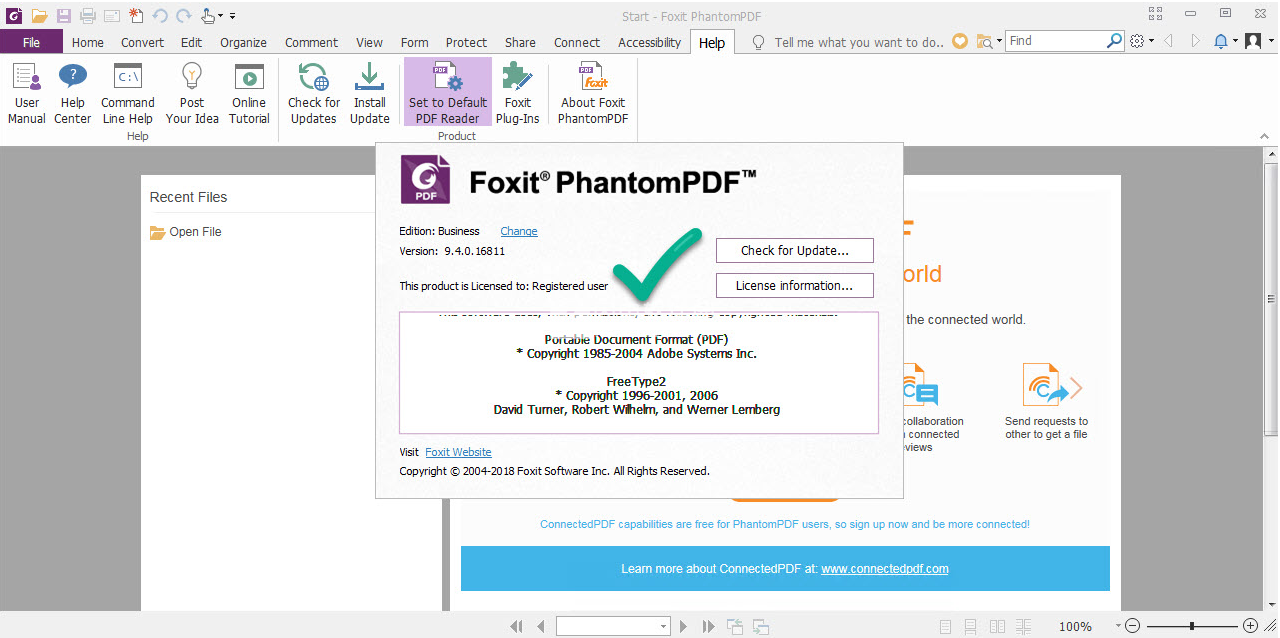Click the zoom in plus button
Screen dimensions: 1280x638
(x=1250, y=626)
